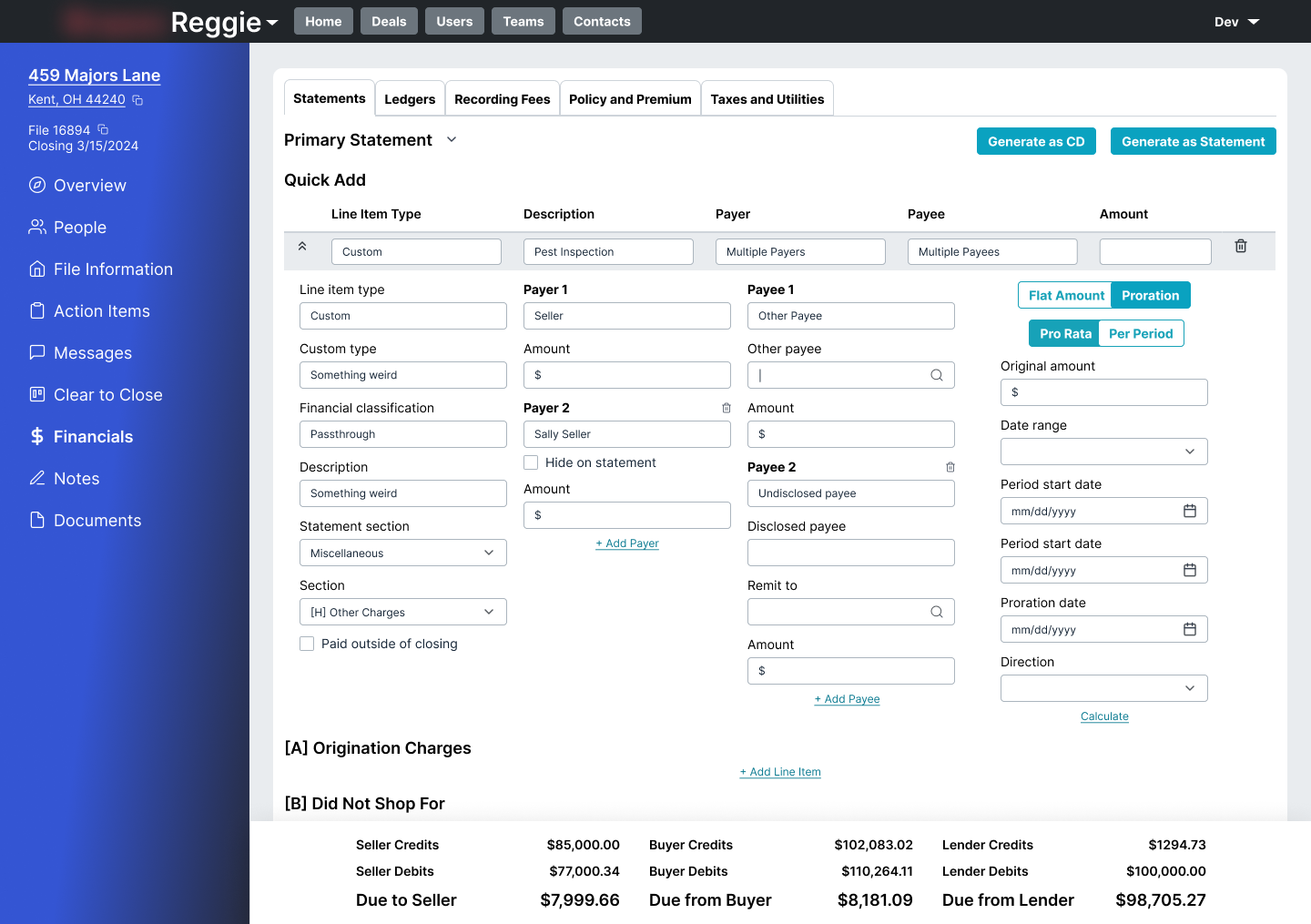Switch to Pro Rata mode

(1064, 333)
